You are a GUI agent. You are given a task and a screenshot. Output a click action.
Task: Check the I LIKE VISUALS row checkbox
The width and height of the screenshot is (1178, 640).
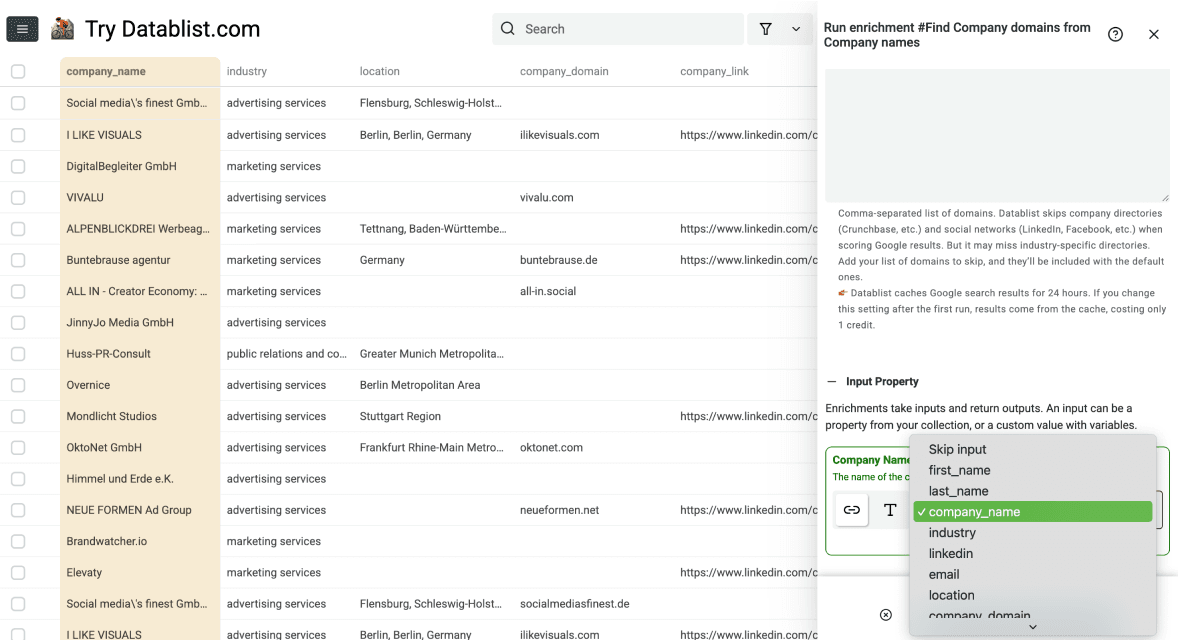(x=18, y=135)
